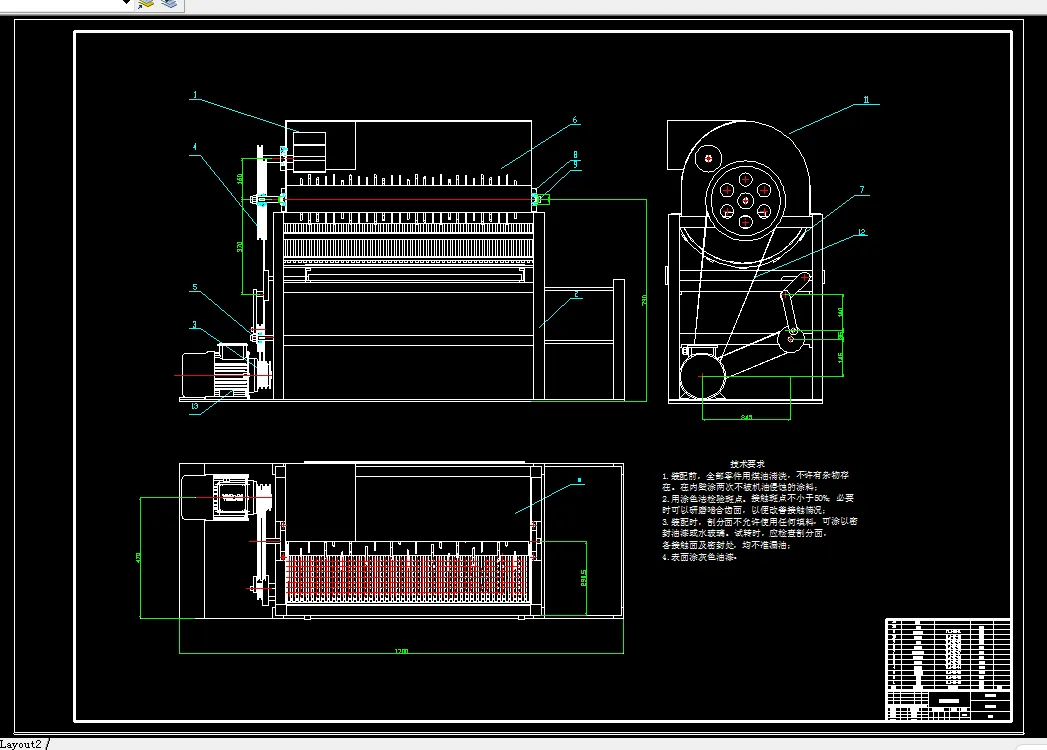Select part callout number 5
The height and width of the screenshot is (750, 1047).
tap(195, 288)
